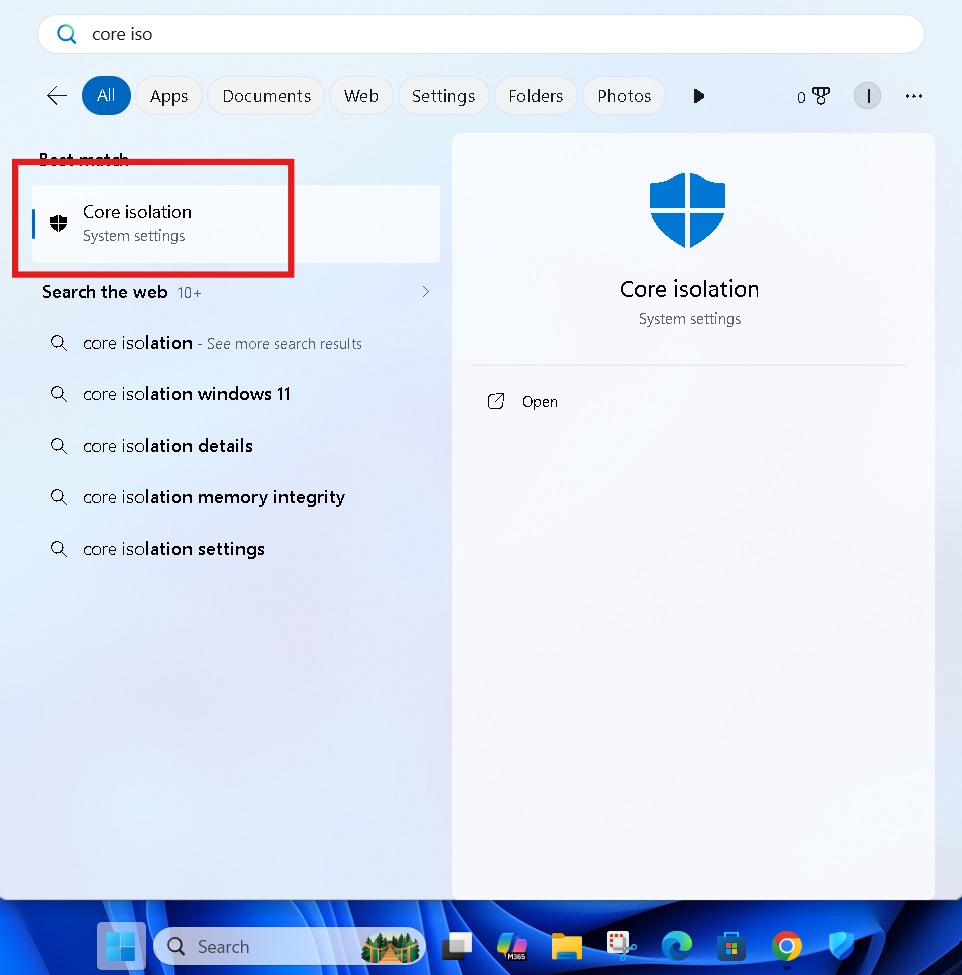Viewport: 962px width, 975px height.
Task: Click the search magnifier icon in search box
Action: pyautogui.click(x=66, y=33)
